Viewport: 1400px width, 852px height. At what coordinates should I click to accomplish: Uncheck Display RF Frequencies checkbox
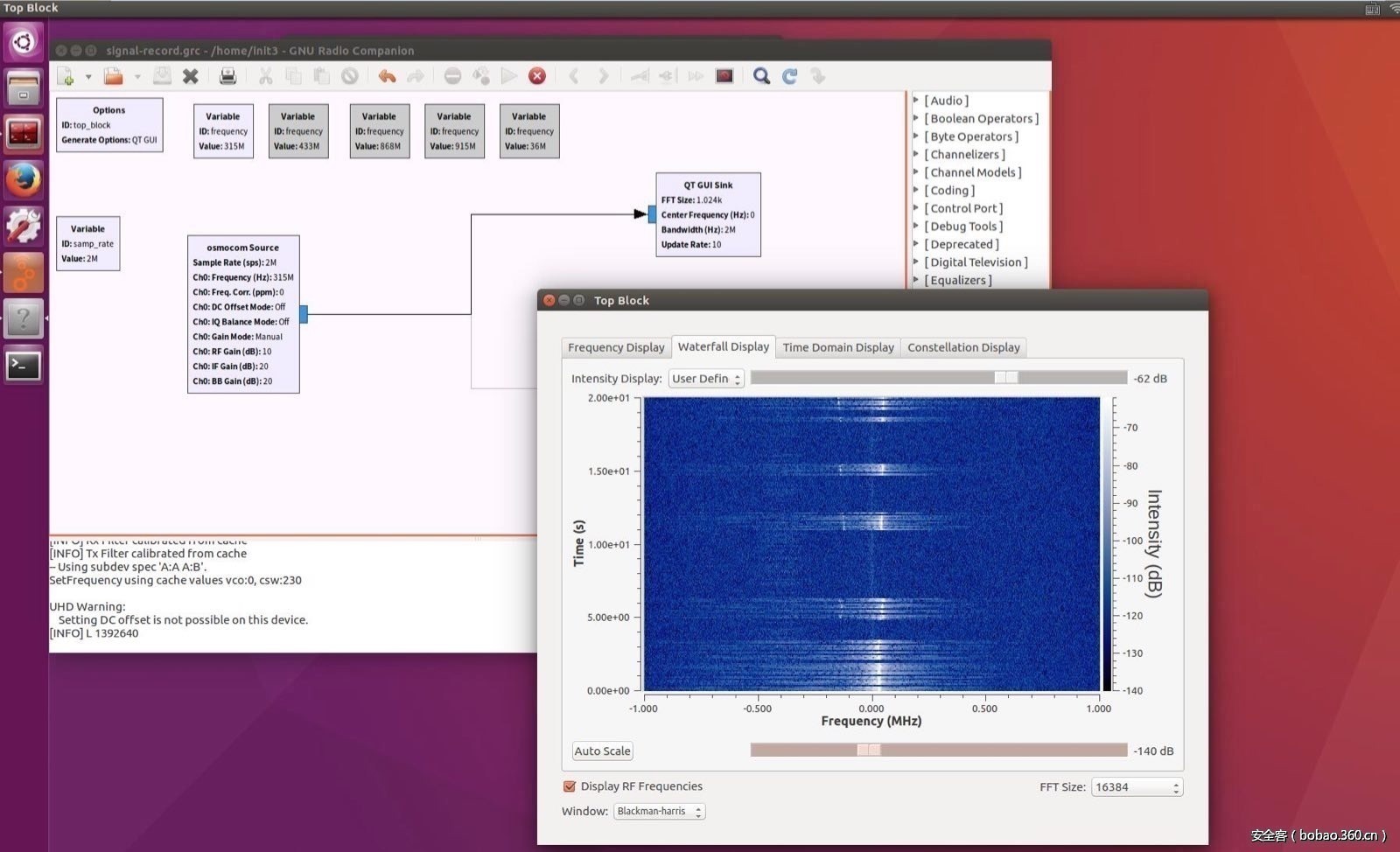(570, 786)
